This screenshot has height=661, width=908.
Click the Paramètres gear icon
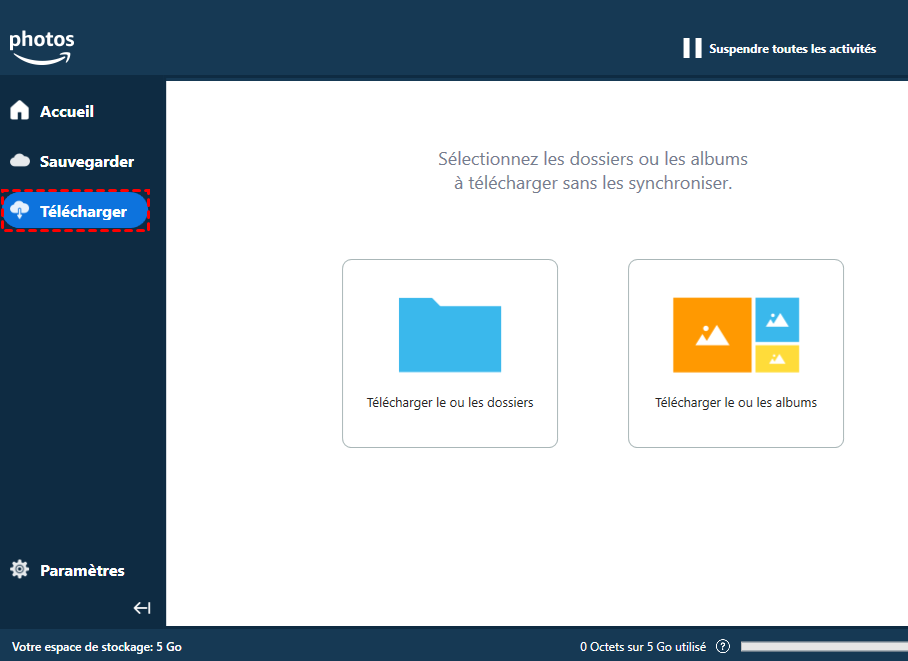pyautogui.click(x=20, y=569)
